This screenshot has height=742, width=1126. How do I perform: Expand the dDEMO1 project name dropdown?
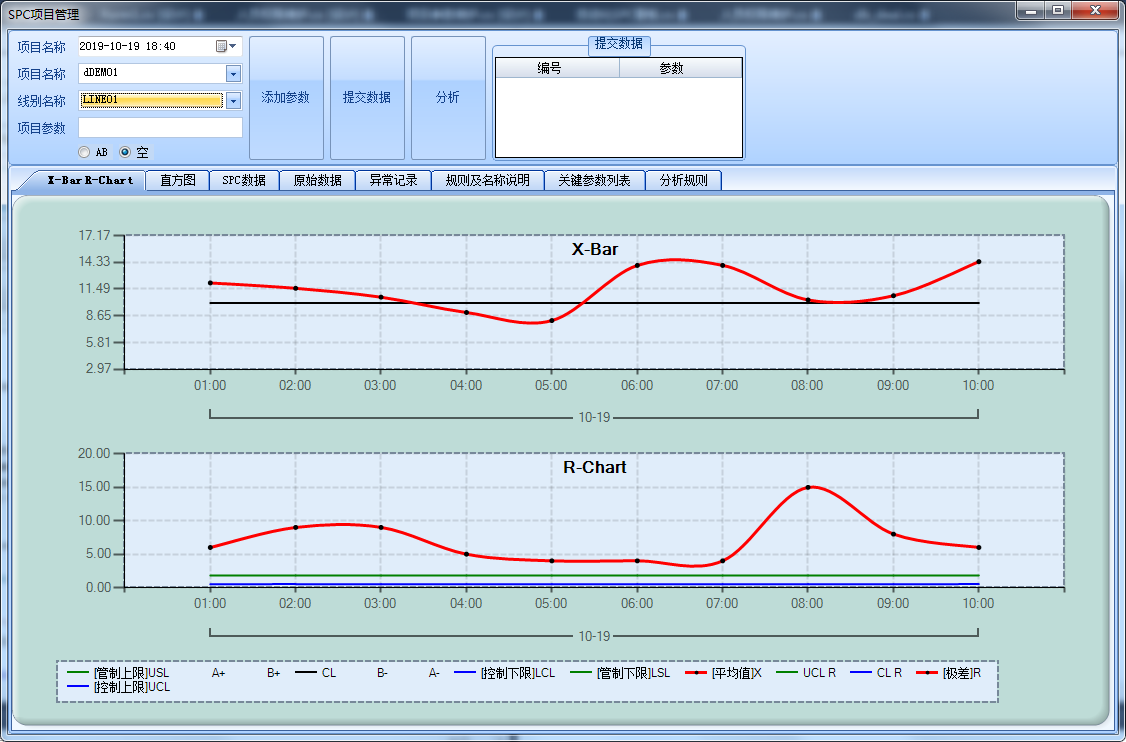pyautogui.click(x=233, y=73)
